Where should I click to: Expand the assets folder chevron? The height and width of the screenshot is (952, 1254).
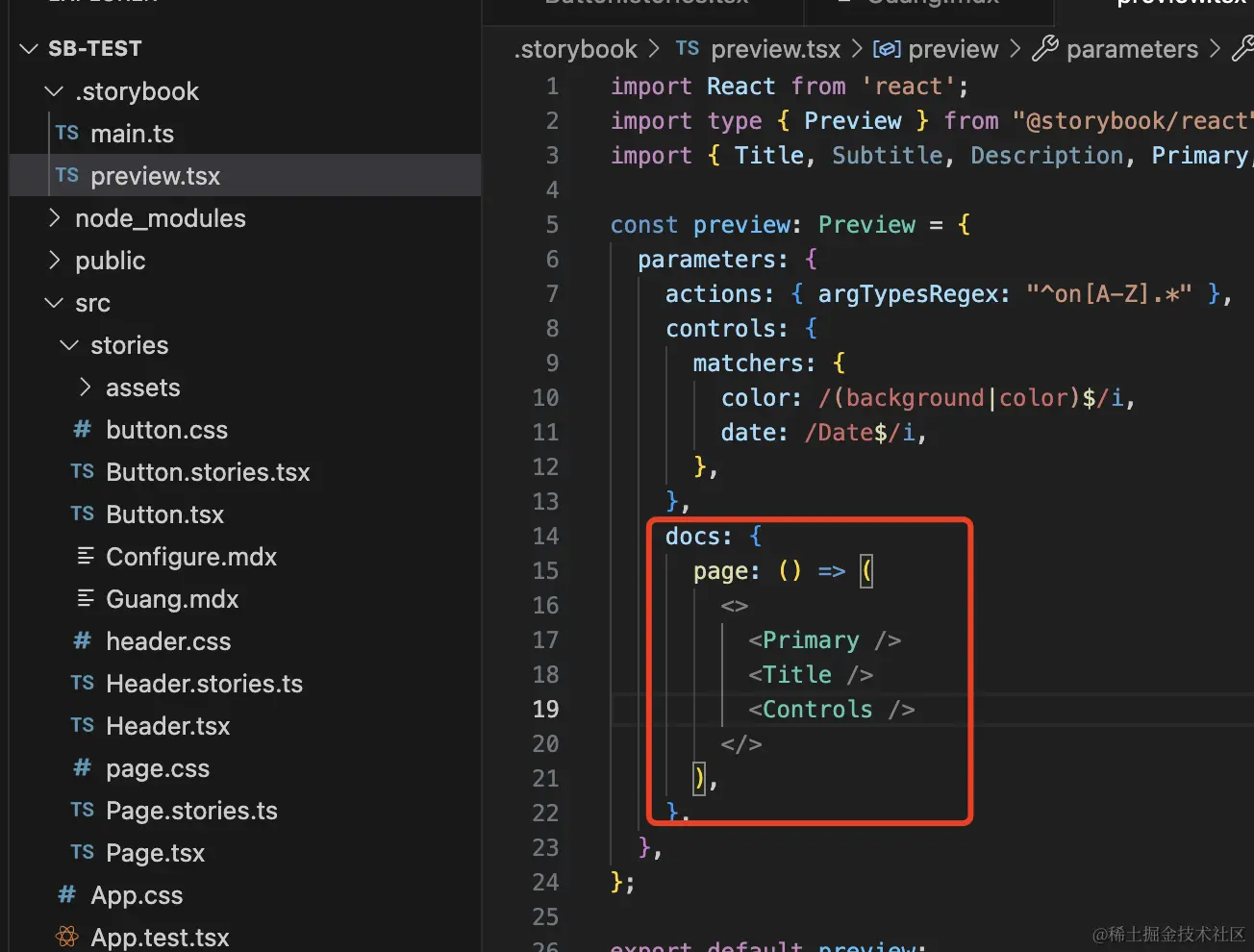click(85, 388)
